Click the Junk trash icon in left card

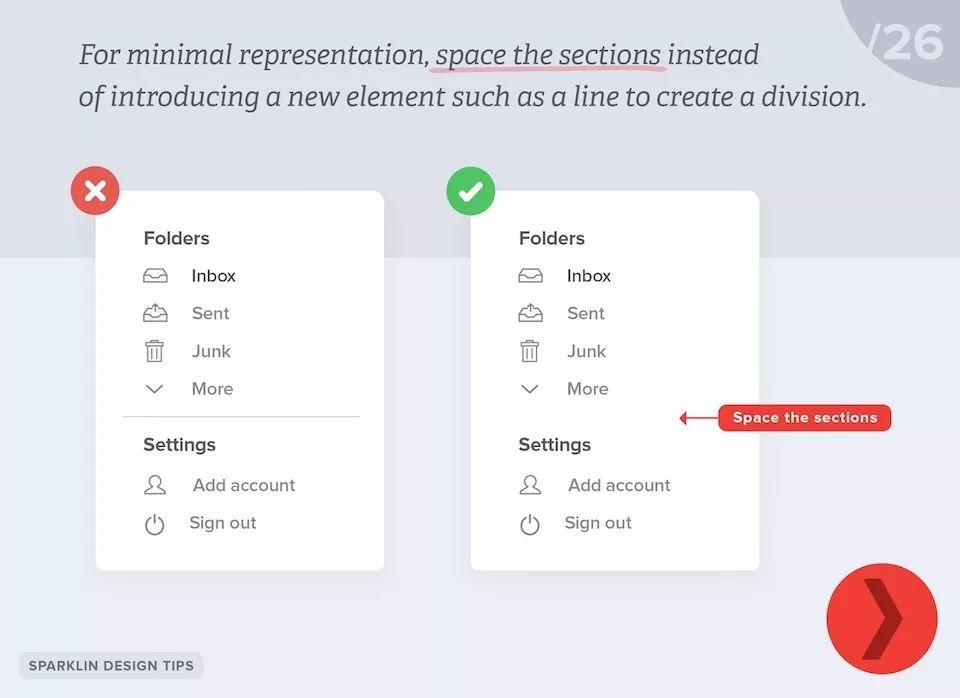pos(154,351)
